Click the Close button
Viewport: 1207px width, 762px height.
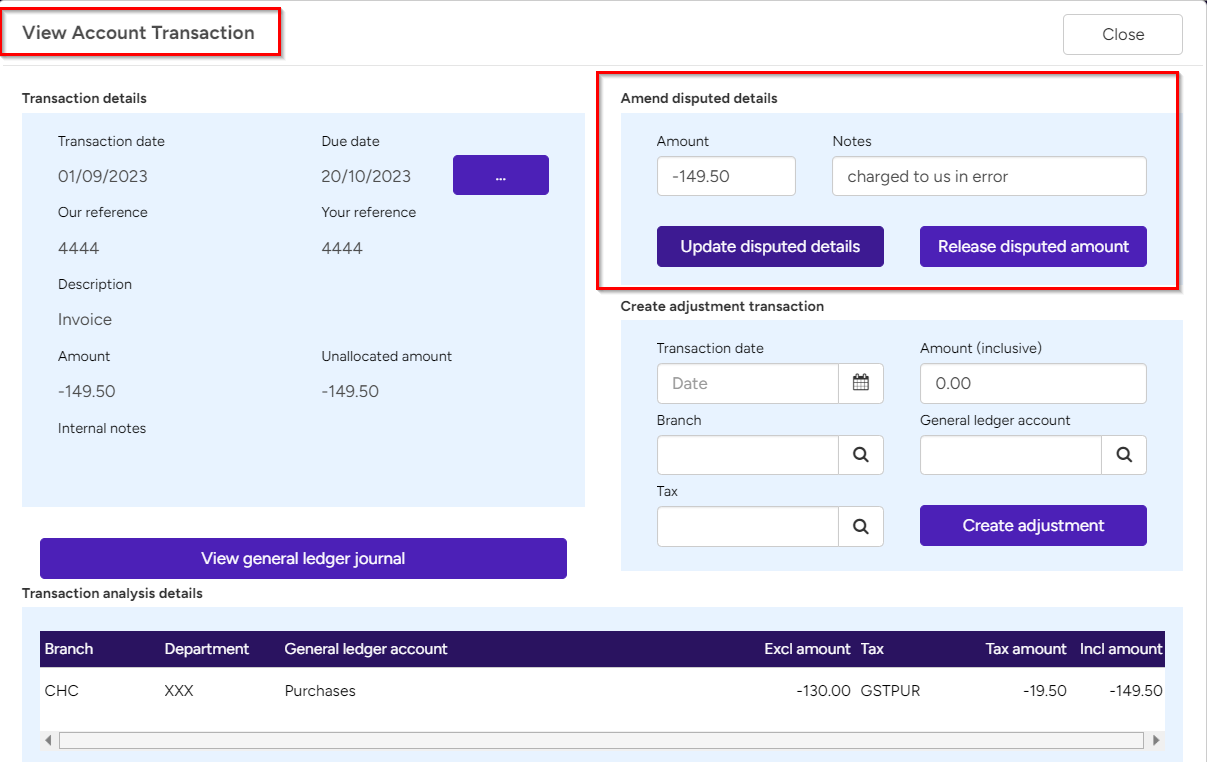1122,34
